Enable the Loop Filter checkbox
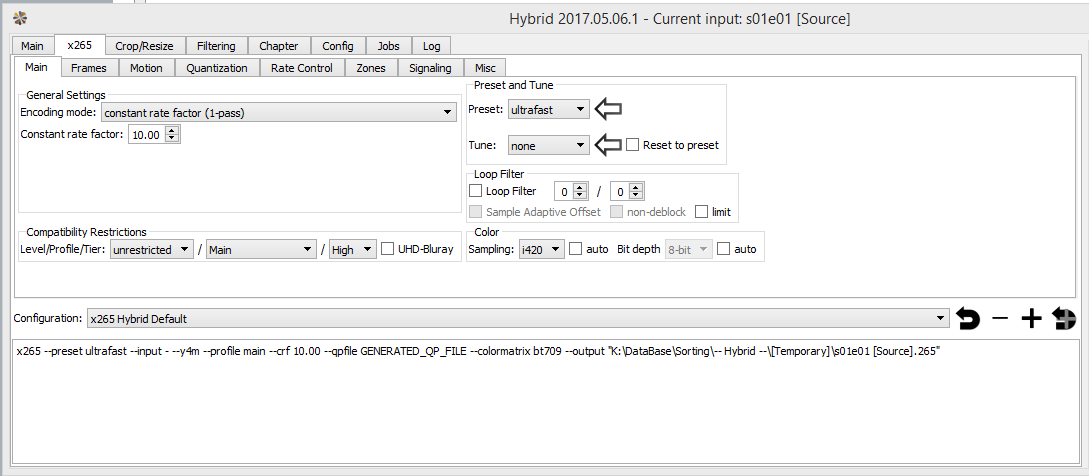1089x476 pixels. [x=476, y=190]
